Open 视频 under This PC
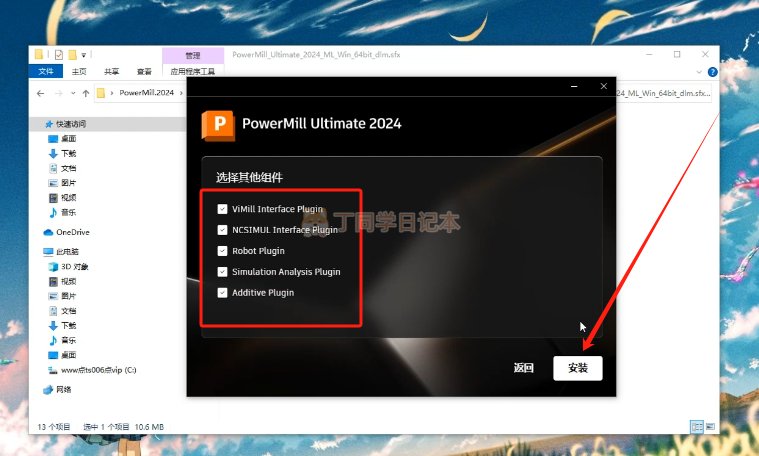759x456 pixels. 68,281
